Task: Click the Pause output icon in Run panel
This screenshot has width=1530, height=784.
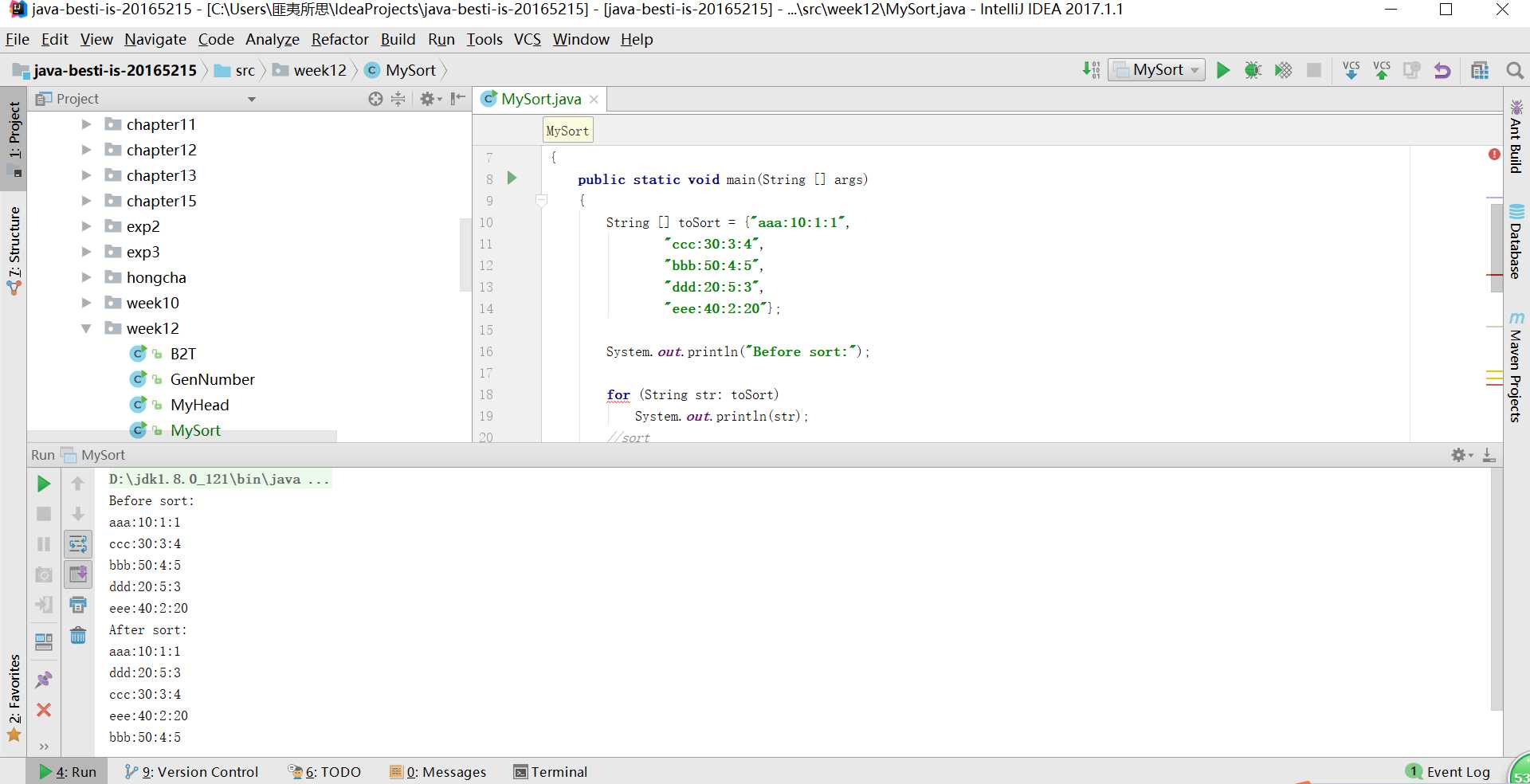Action: click(44, 544)
